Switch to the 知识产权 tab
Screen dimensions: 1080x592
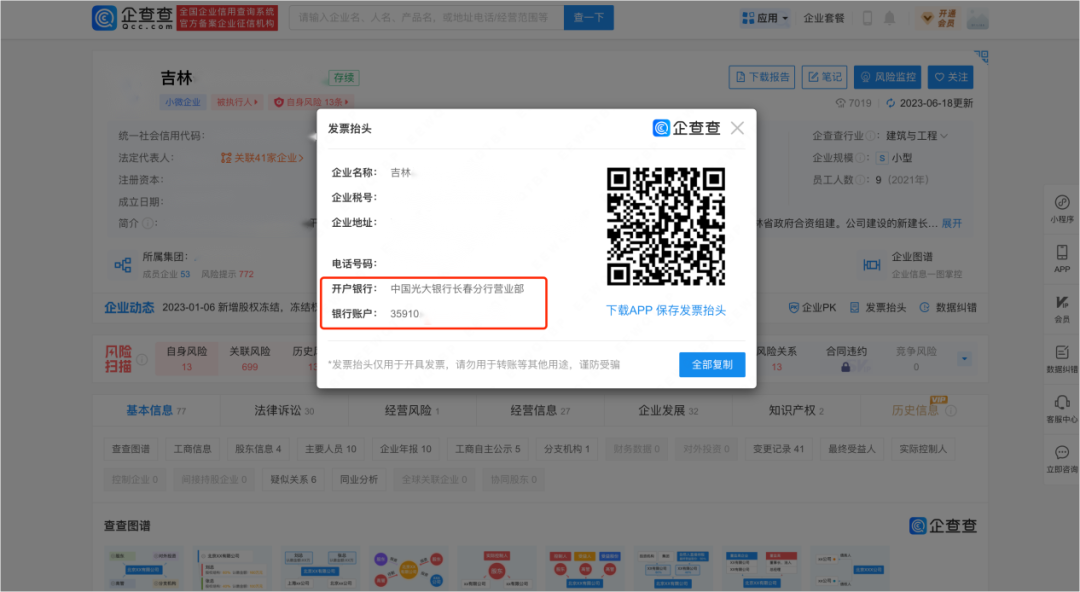pos(796,410)
